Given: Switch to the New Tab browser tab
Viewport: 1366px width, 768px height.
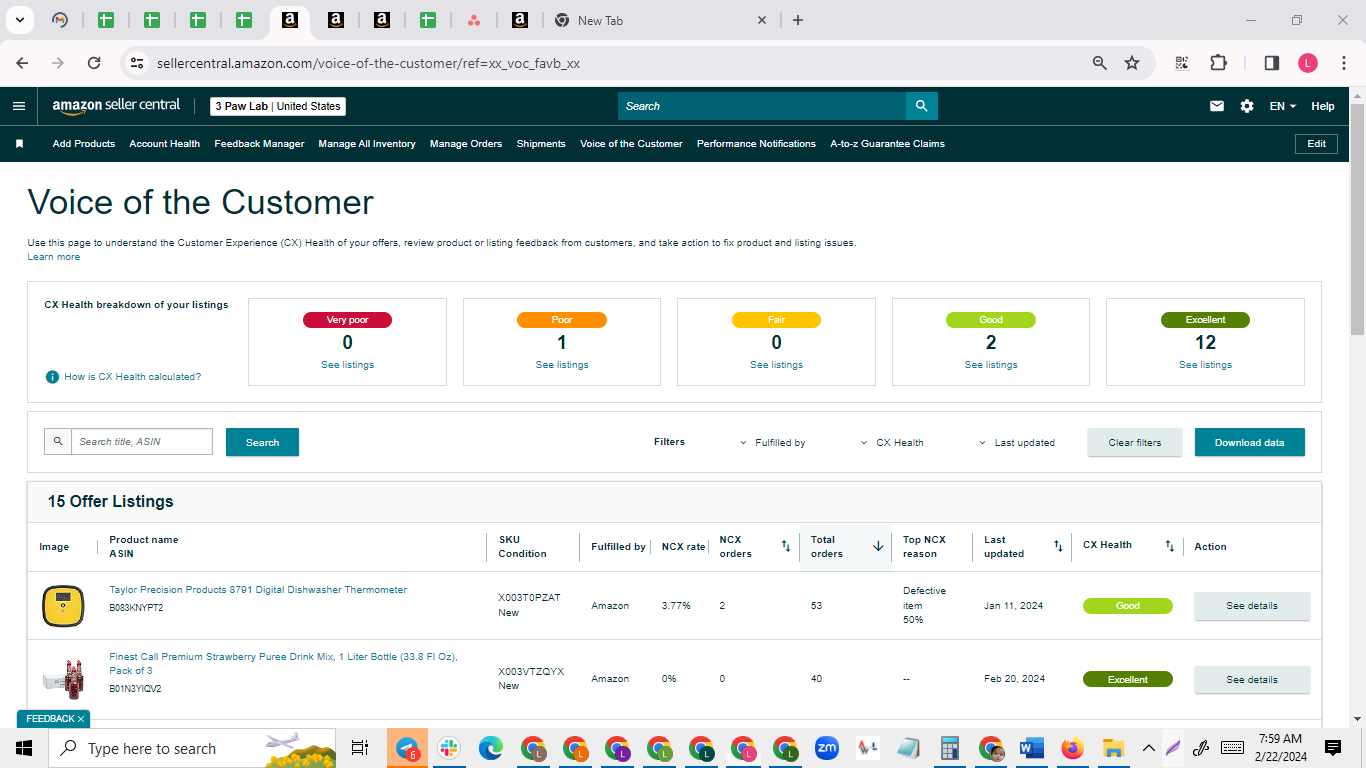Looking at the screenshot, I should click(x=660, y=20).
